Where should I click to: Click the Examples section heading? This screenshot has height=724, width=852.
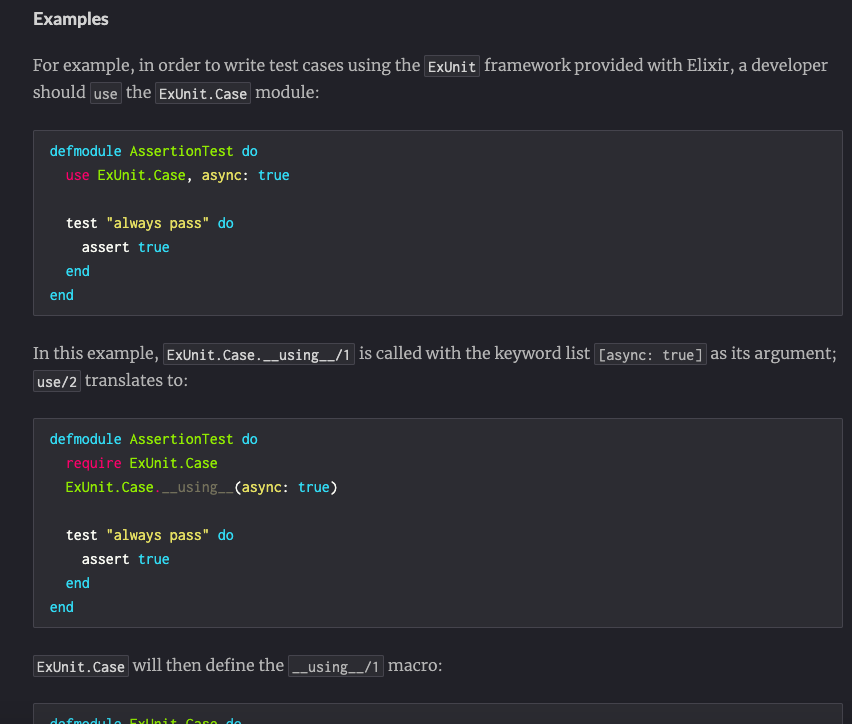71,19
